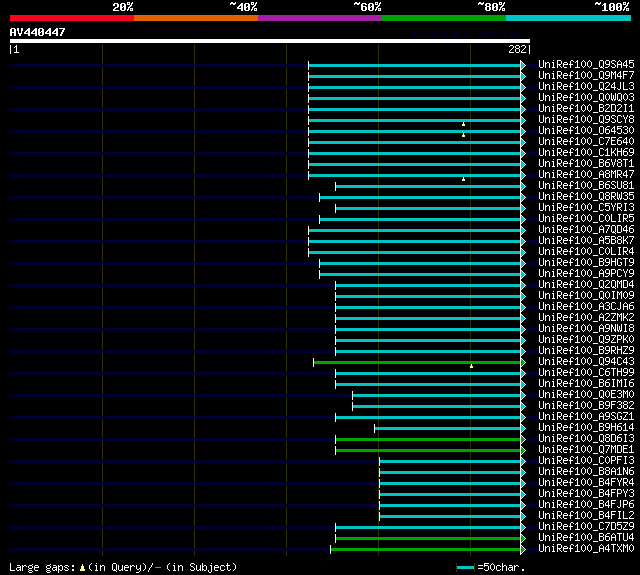Click the cyan ~100% identity color band

[569, 18]
